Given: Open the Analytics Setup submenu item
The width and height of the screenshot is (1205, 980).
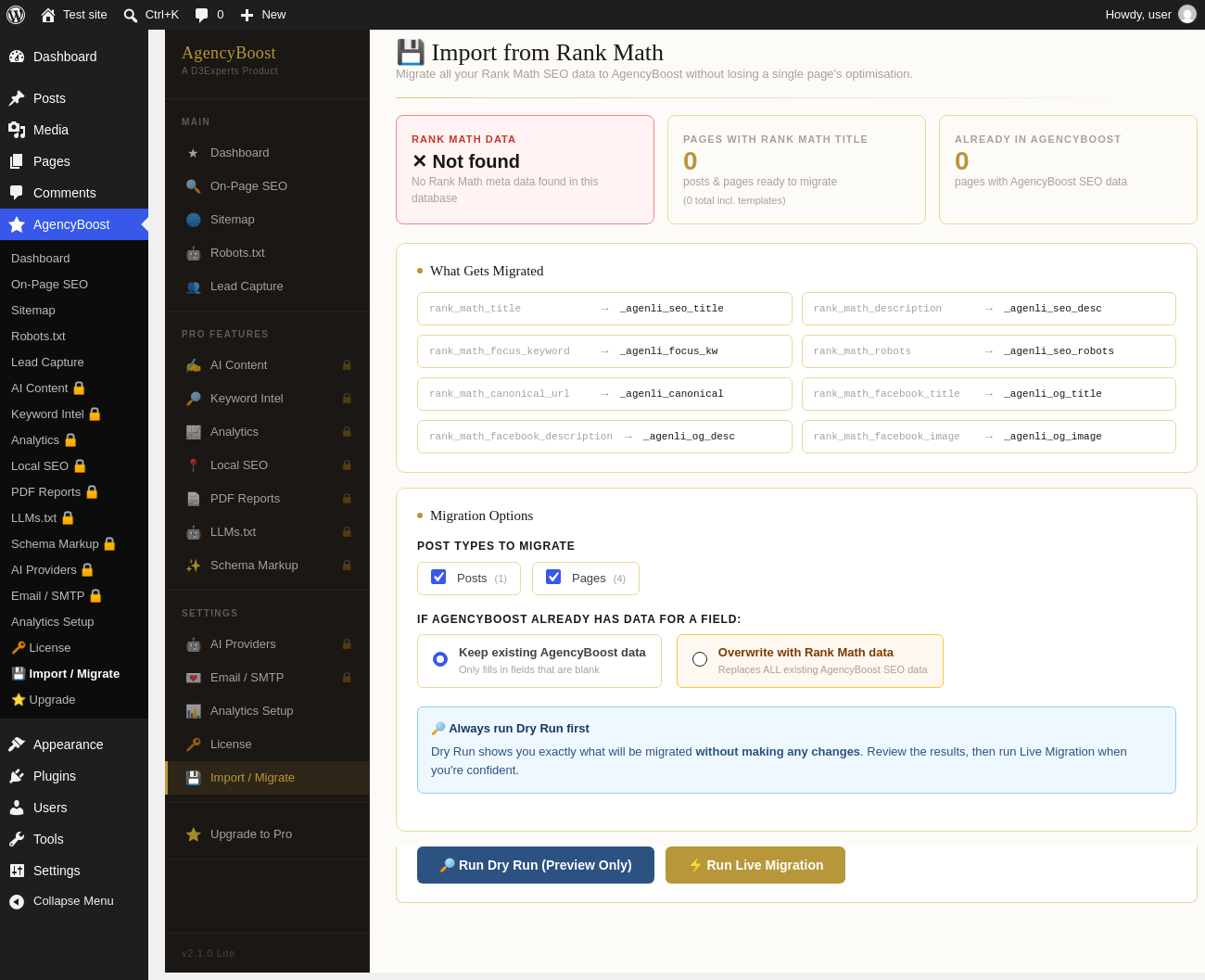Looking at the screenshot, I should click(52, 622).
